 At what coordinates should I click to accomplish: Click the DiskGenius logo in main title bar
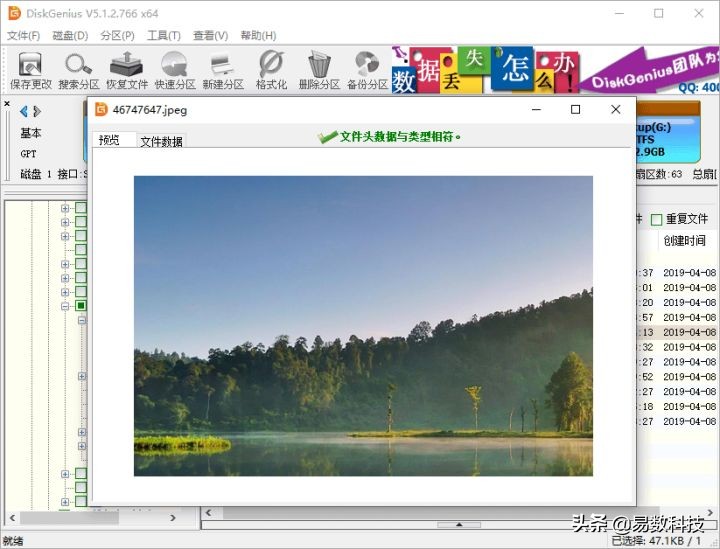tap(15, 13)
